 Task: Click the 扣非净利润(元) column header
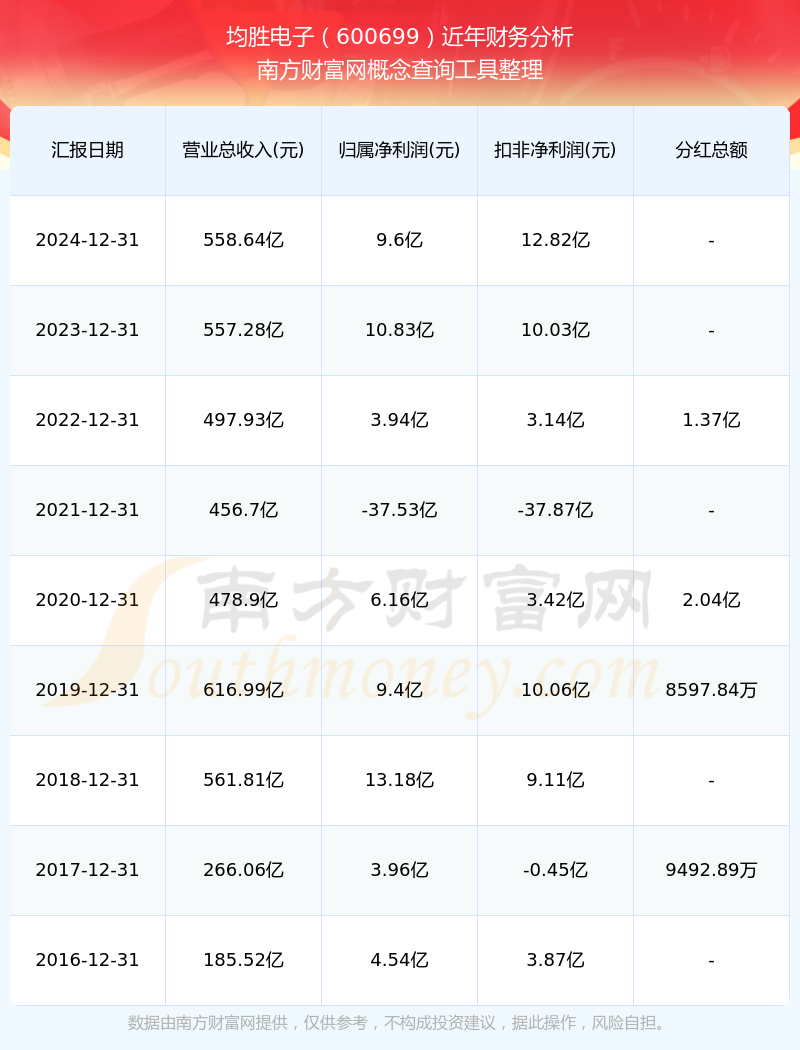[x=556, y=150]
